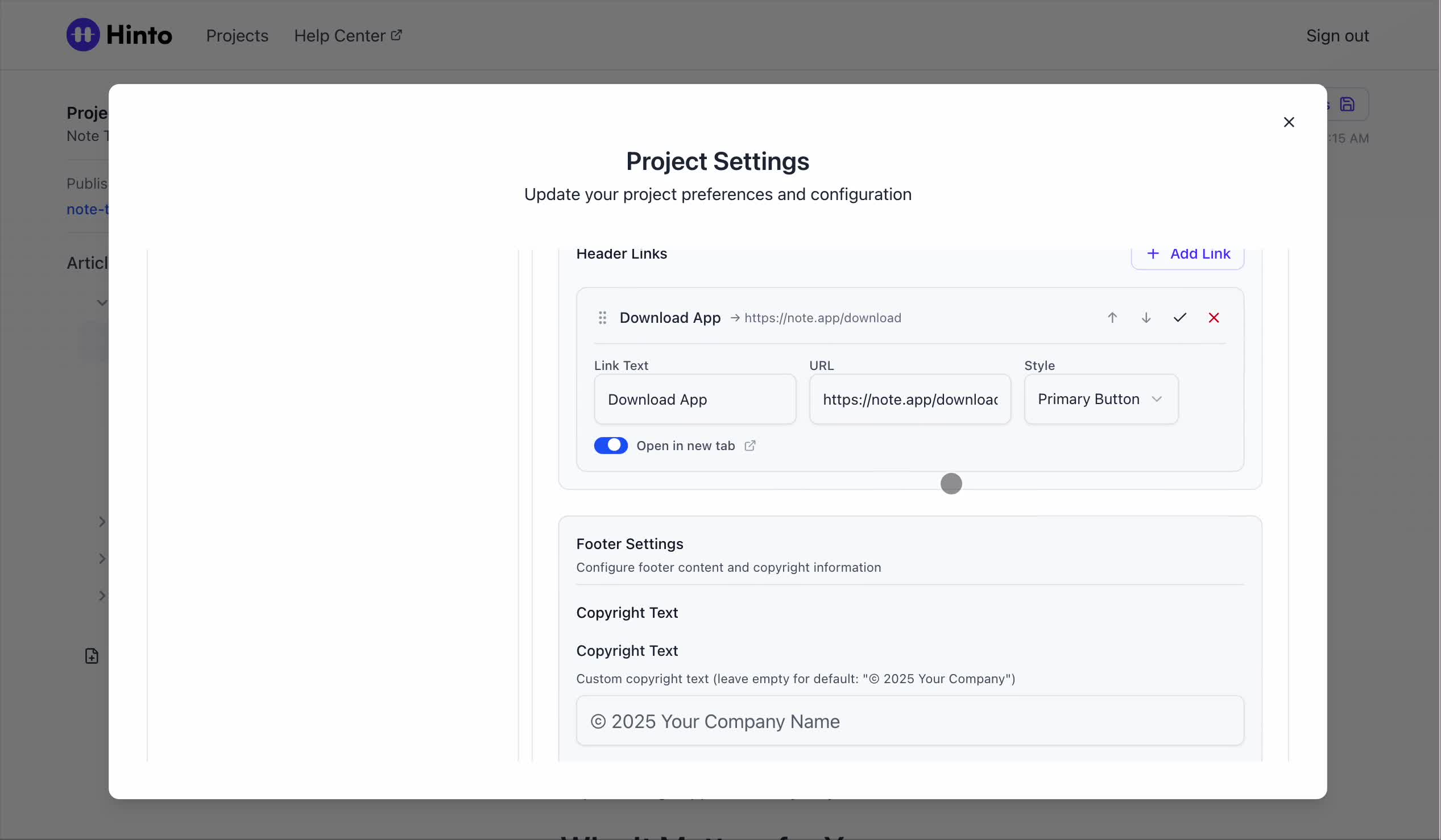
Task: Expand the first collapsed sidebar chevron
Action: [102, 522]
